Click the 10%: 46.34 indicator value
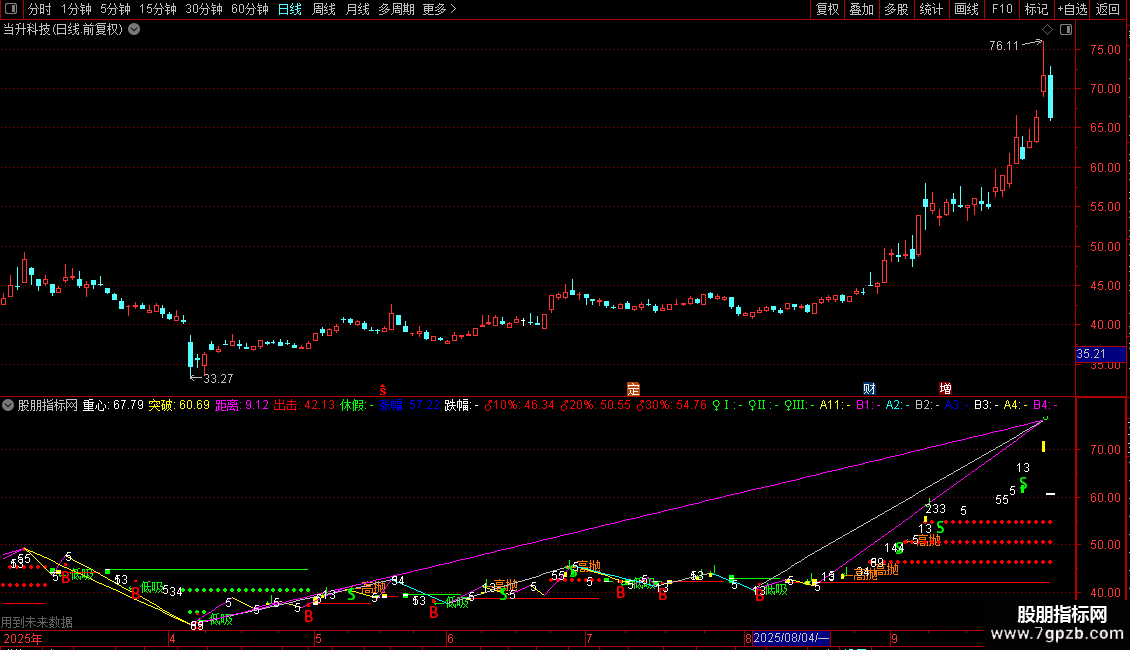The height and width of the screenshot is (650, 1130). [519, 405]
